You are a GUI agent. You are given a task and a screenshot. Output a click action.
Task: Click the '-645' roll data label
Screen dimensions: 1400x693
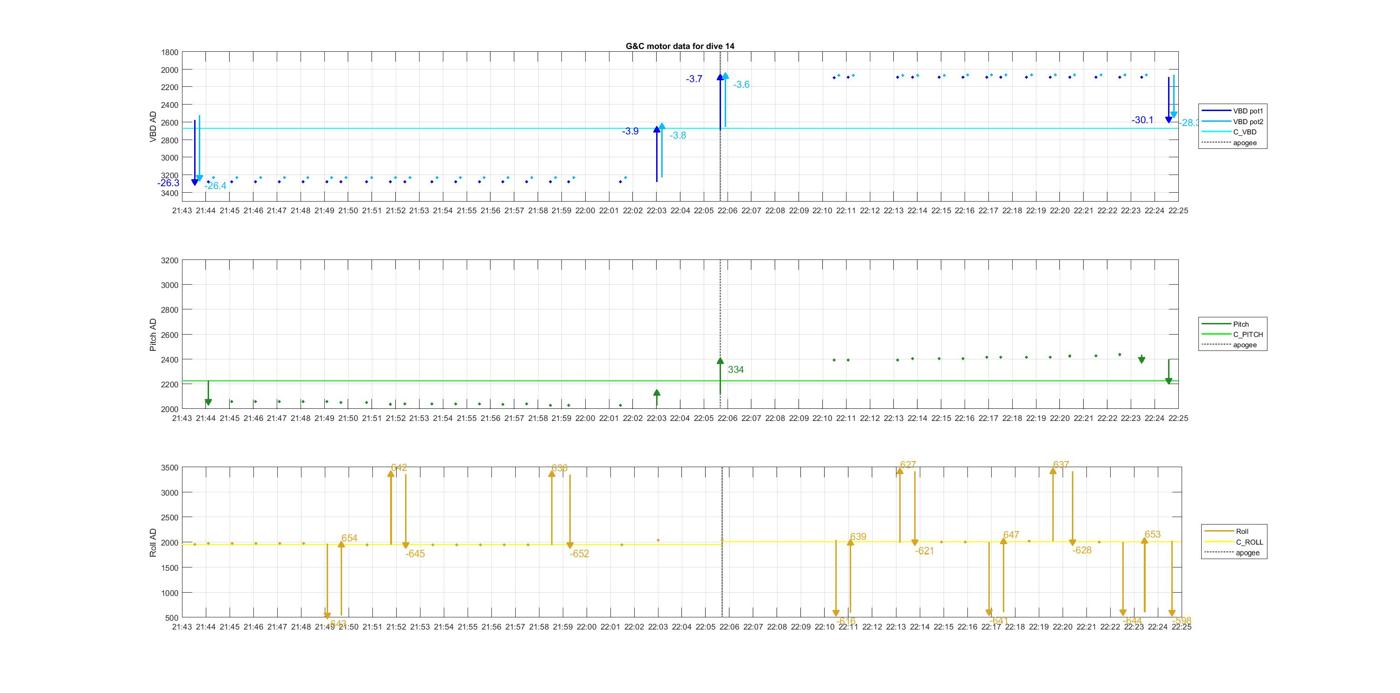415,554
